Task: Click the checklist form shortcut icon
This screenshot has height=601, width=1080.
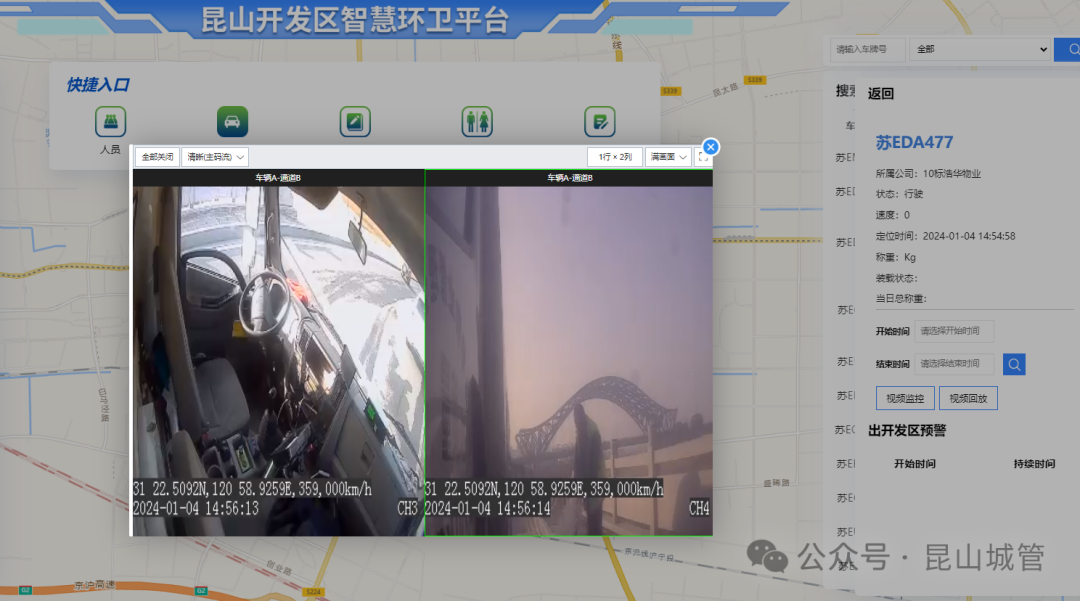Action: [x=599, y=122]
